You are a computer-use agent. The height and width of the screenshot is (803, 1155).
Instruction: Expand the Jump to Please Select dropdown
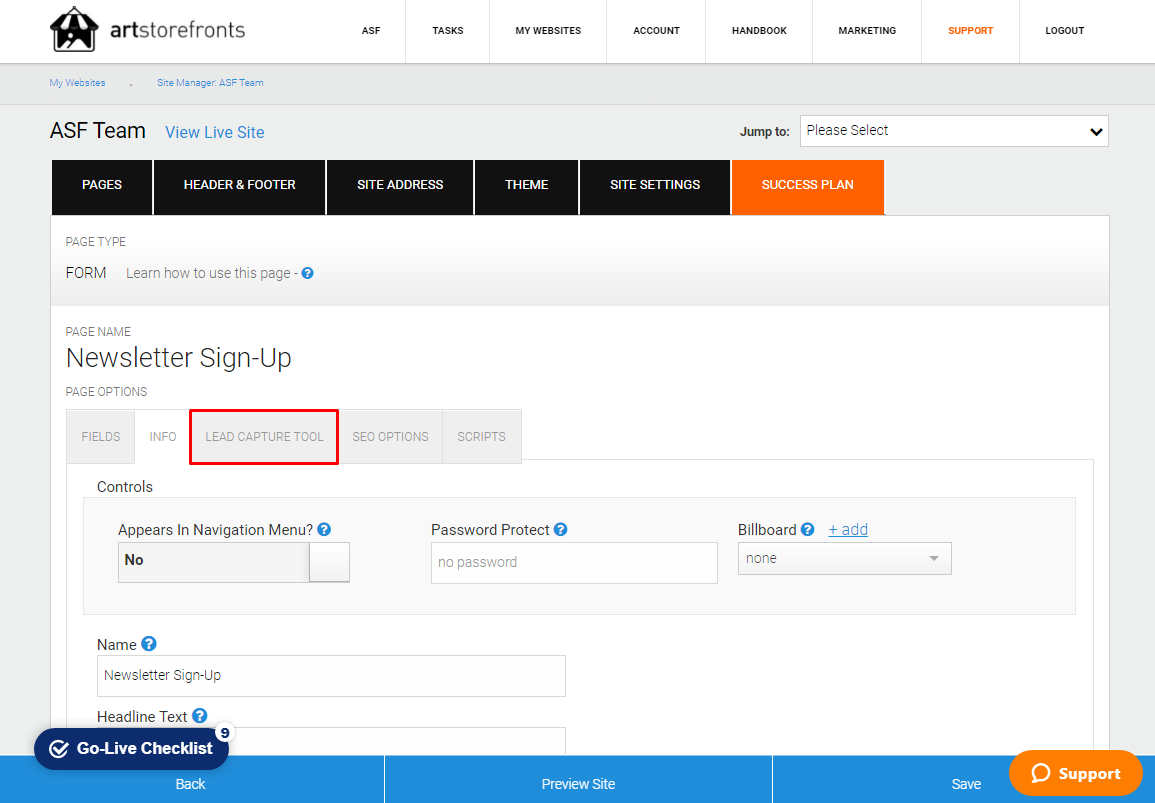pos(954,131)
